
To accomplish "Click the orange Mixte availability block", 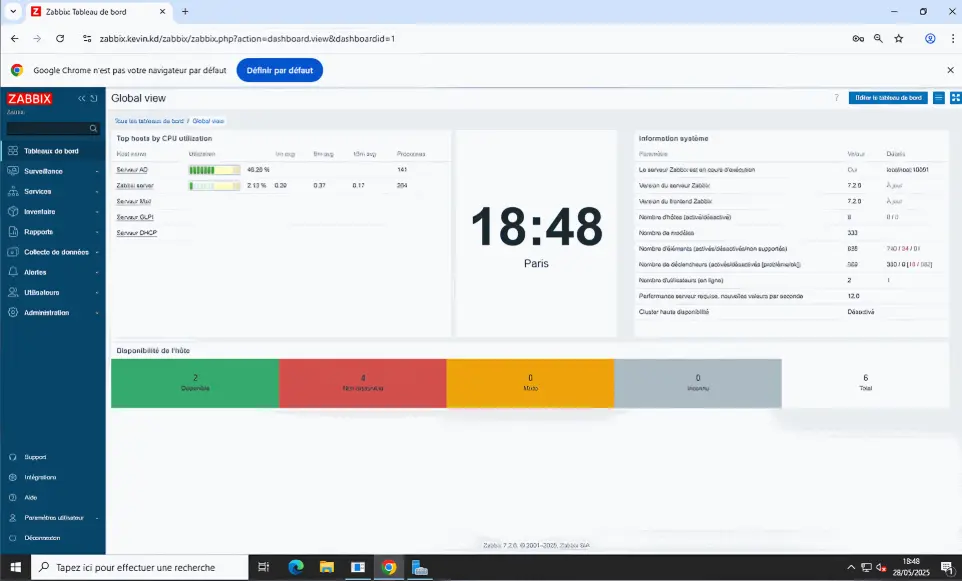I will [530, 383].
